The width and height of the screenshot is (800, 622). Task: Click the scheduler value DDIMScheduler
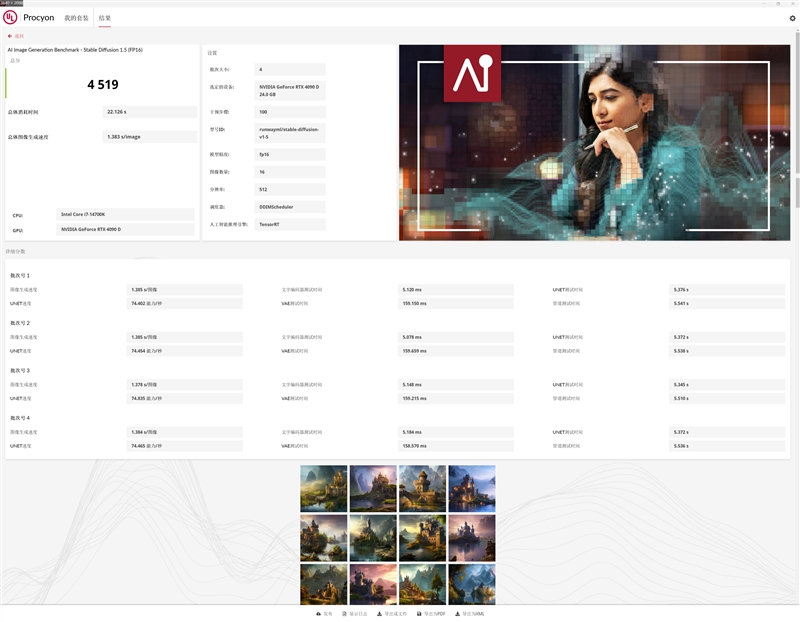290,207
